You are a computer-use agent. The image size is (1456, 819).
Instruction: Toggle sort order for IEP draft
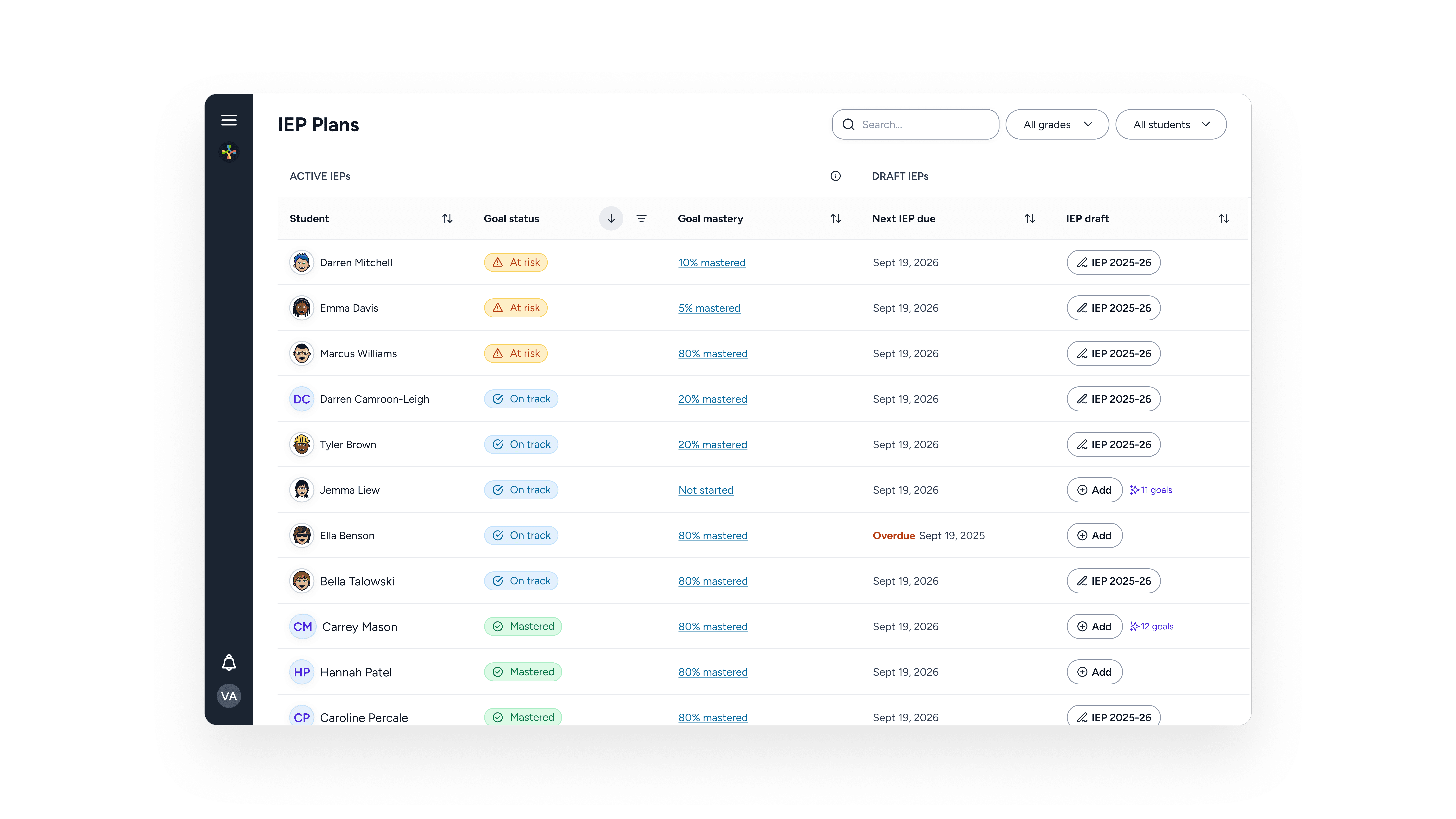[1224, 219]
